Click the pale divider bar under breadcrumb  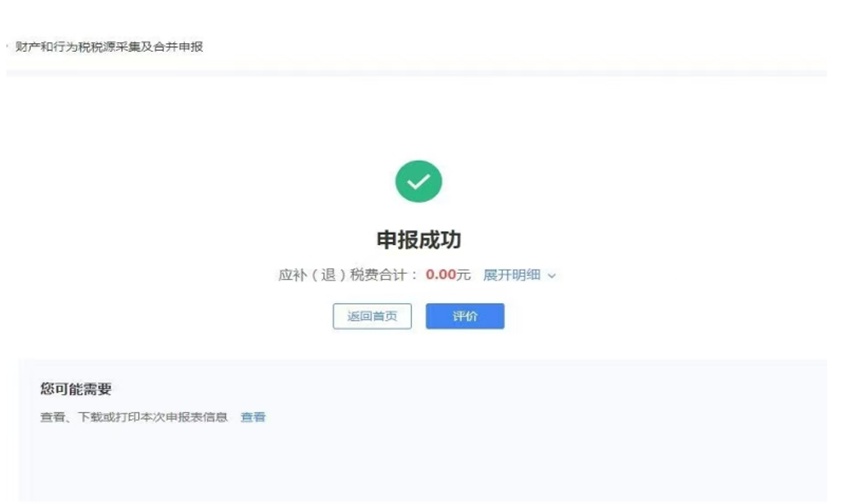click(416, 73)
